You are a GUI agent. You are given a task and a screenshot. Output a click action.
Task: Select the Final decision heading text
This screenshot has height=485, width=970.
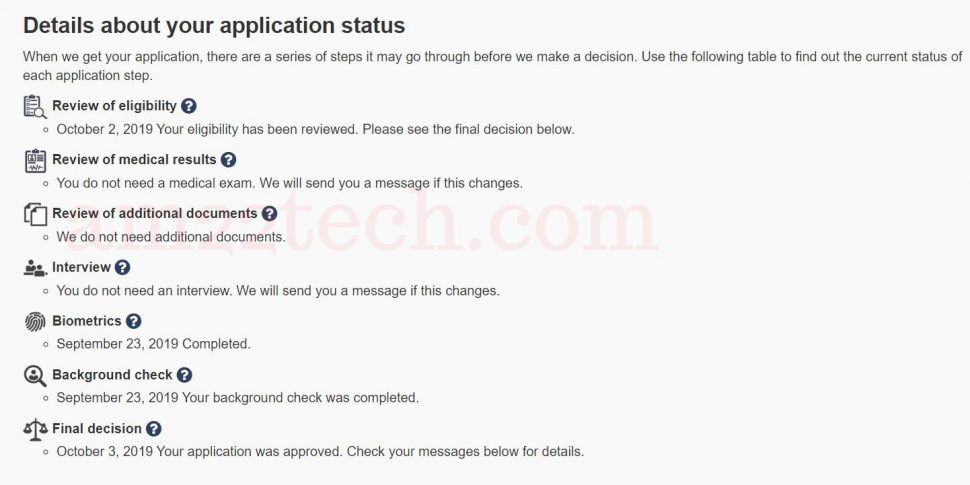pos(97,429)
